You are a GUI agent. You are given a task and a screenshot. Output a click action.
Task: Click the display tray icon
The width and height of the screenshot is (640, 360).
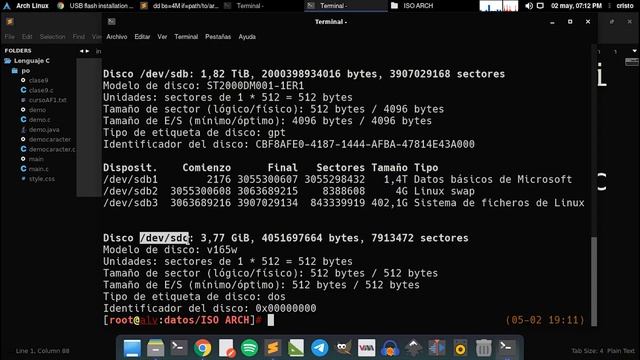[540, 6]
